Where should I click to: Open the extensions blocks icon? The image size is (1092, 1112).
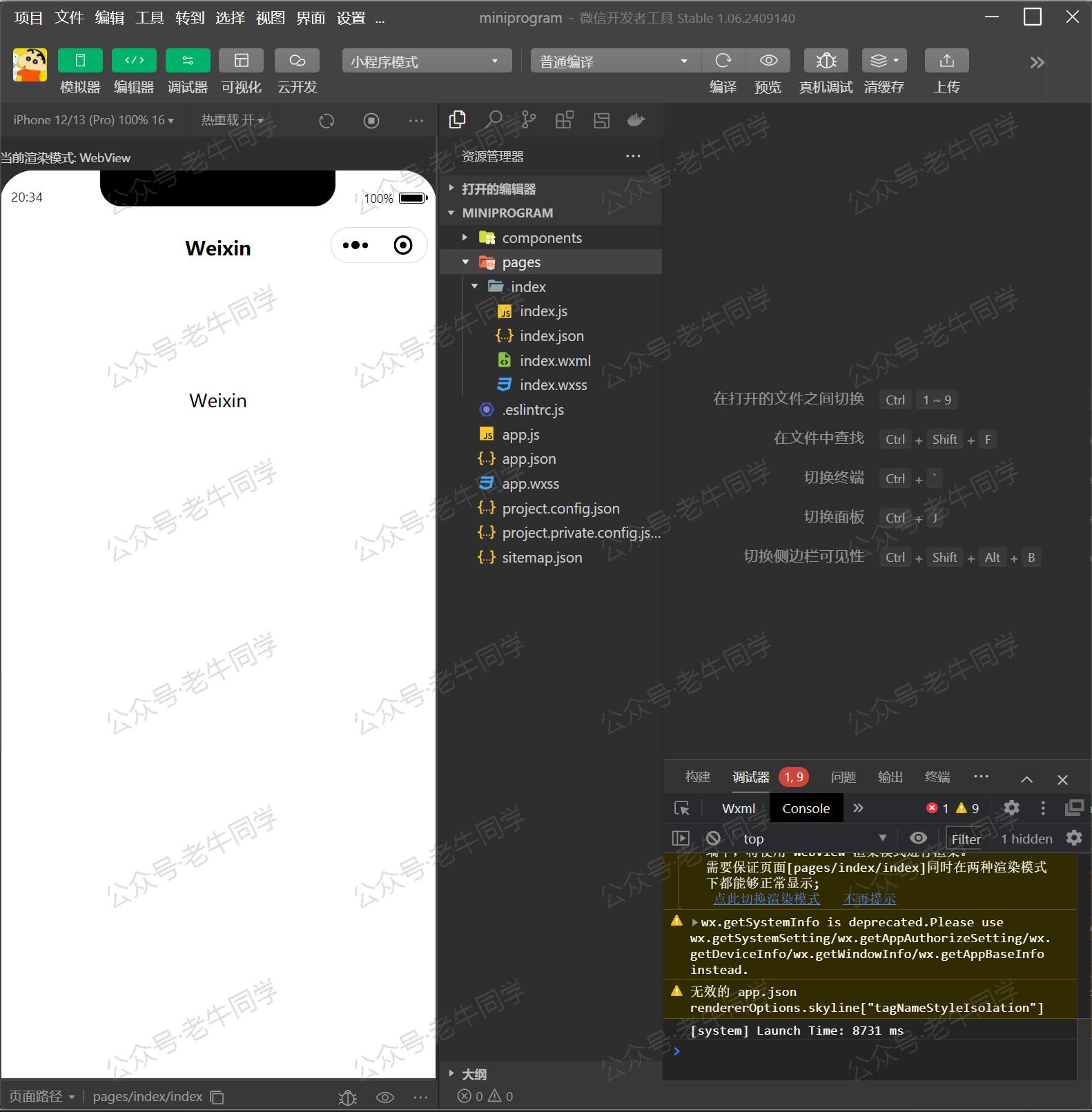coord(565,120)
